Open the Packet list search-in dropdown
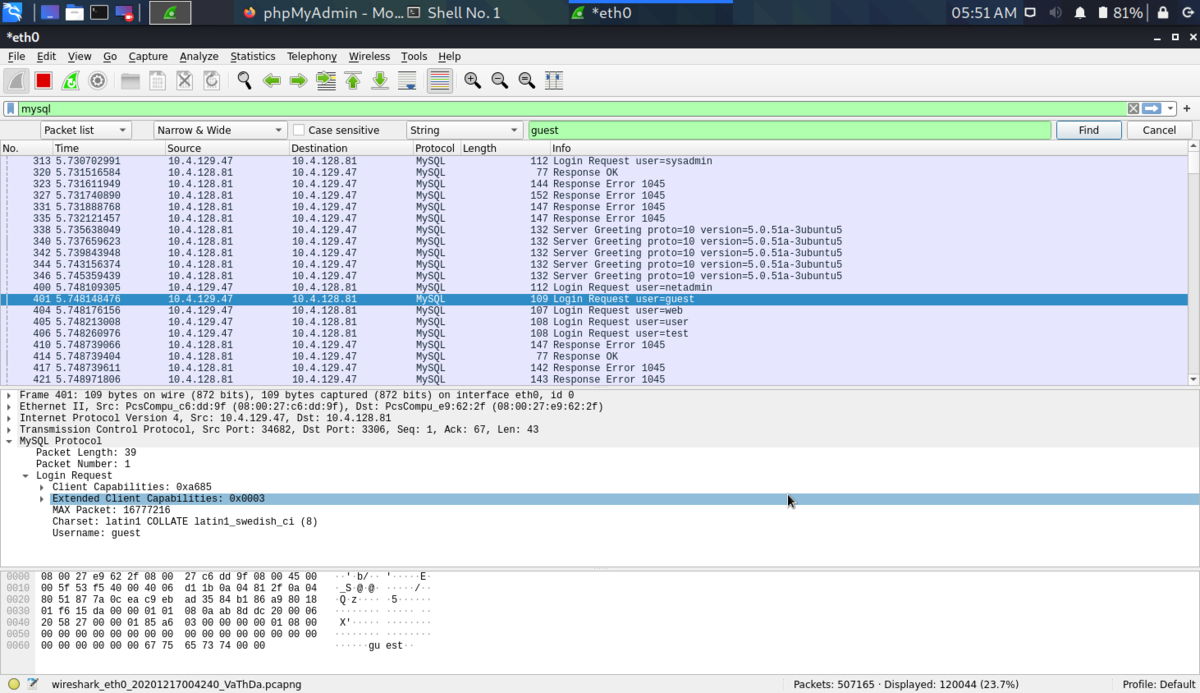The height and width of the screenshot is (693, 1200). click(x=86, y=130)
